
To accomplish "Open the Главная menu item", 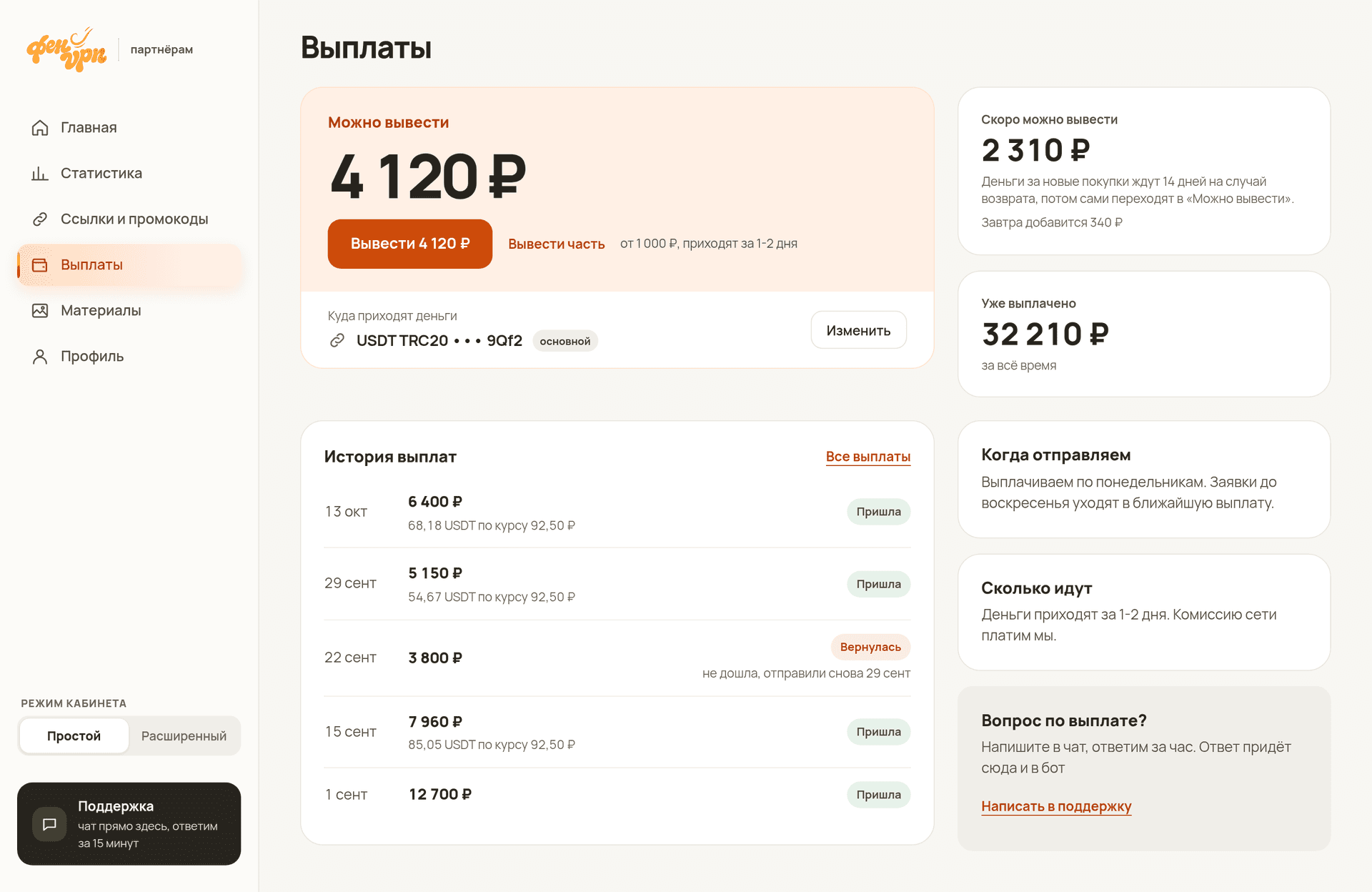I will click(129, 127).
